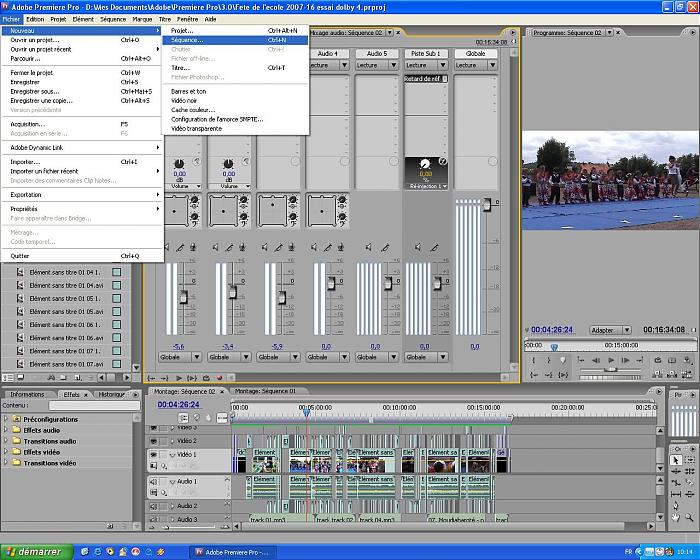700x560 pixels.
Task: Set Out point in Program monitor
Action: tap(549, 360)
